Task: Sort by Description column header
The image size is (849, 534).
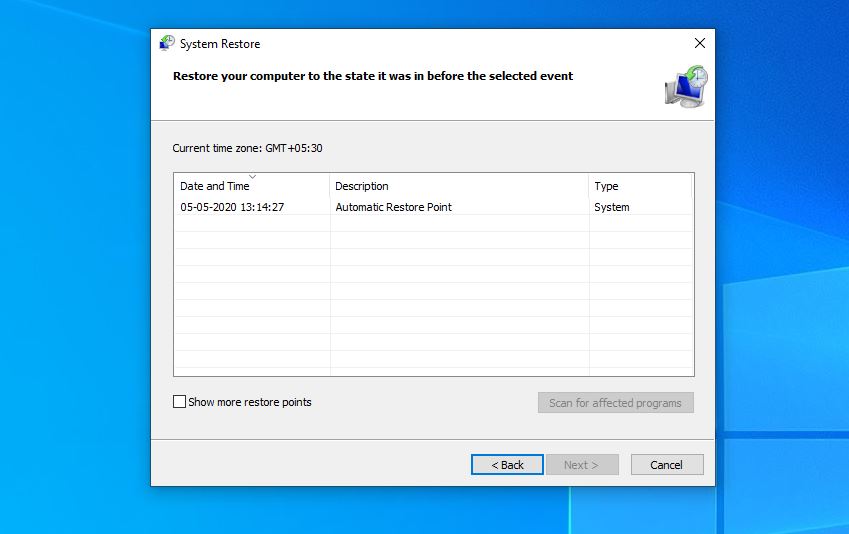Action: point(459,186)
